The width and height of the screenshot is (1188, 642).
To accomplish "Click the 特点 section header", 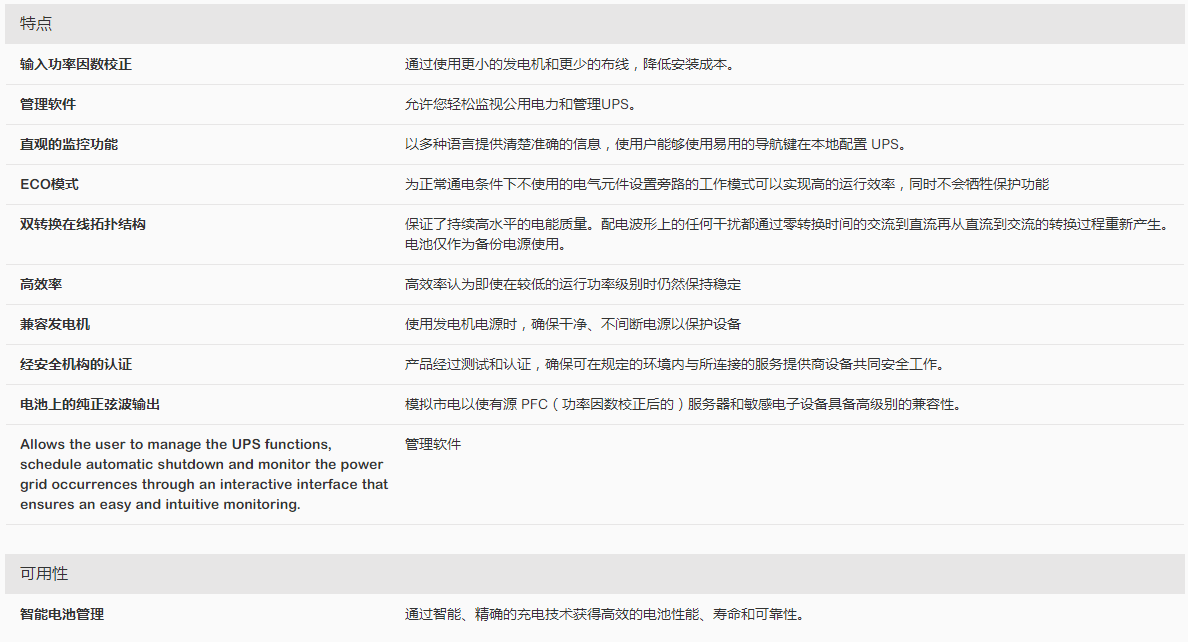I will [x=36, y=24].
